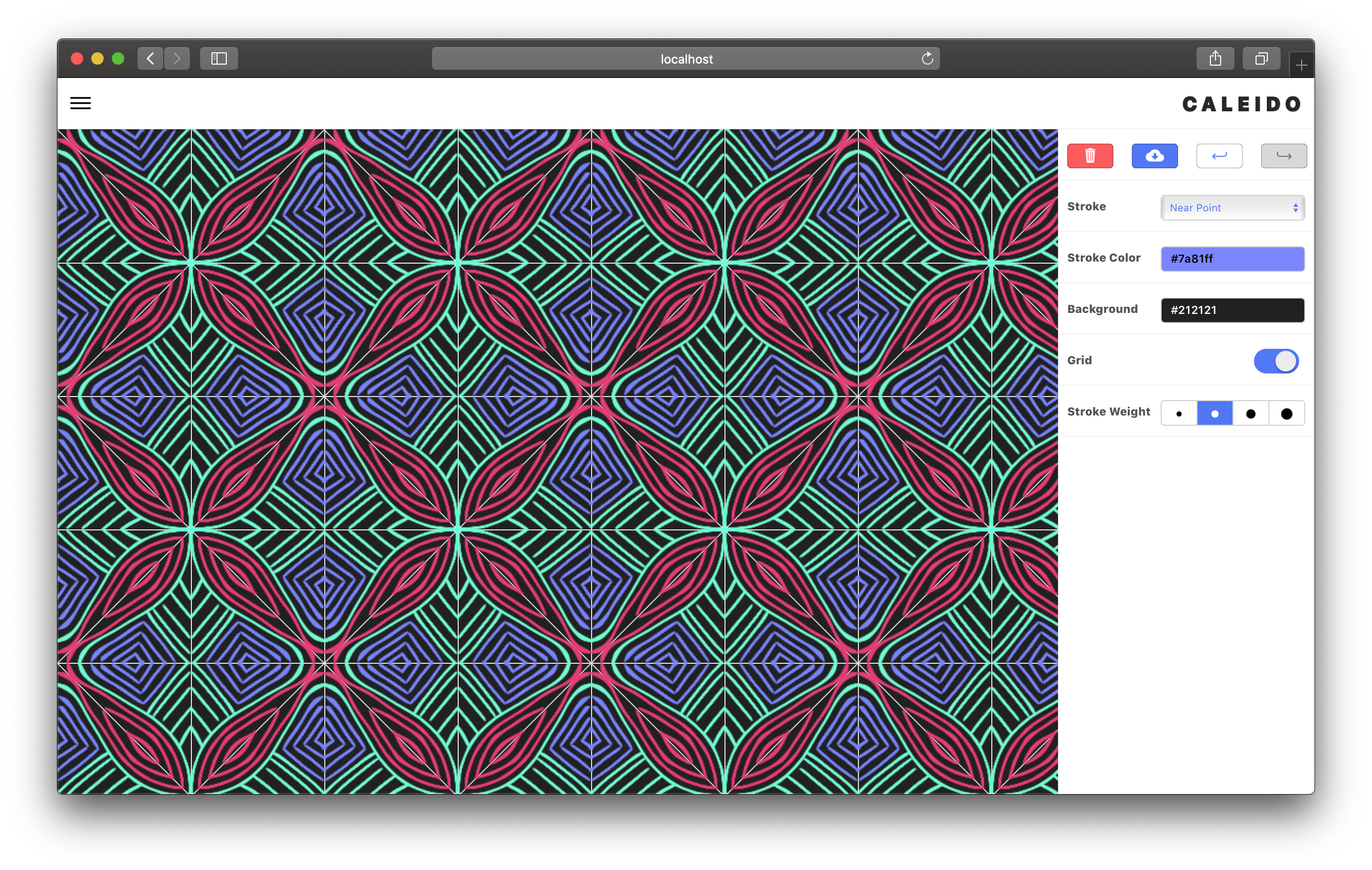Open a new browser tab with the plus button

click(x=1301, y=66)
